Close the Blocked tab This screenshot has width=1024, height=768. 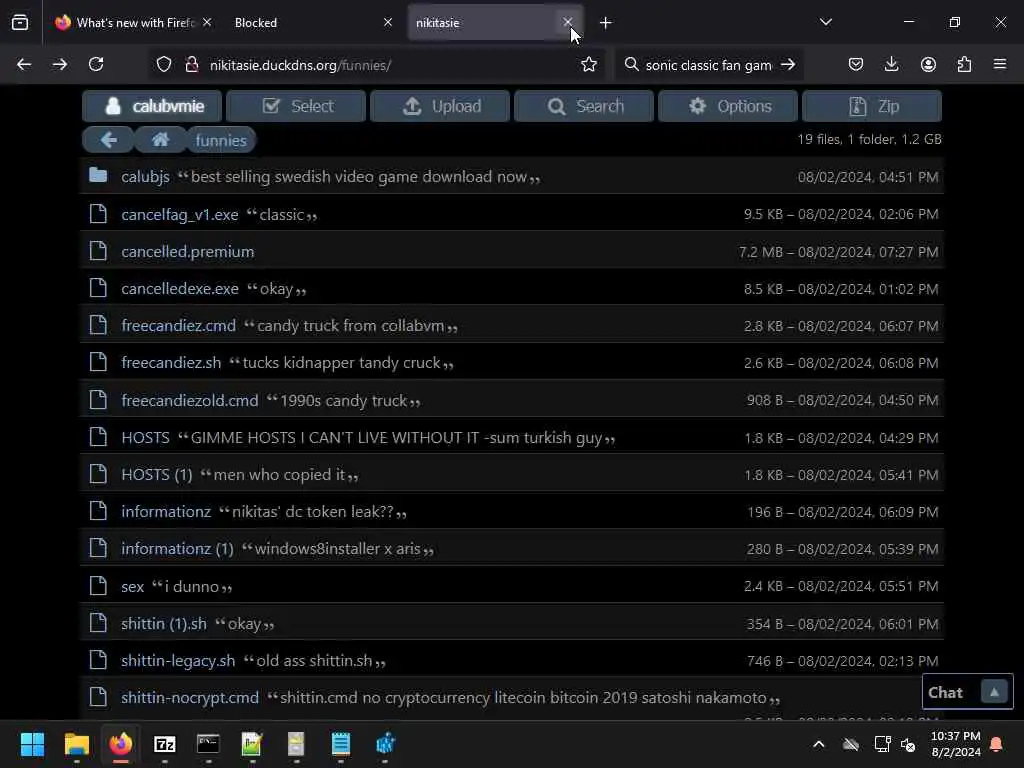(x=388, y=22)
